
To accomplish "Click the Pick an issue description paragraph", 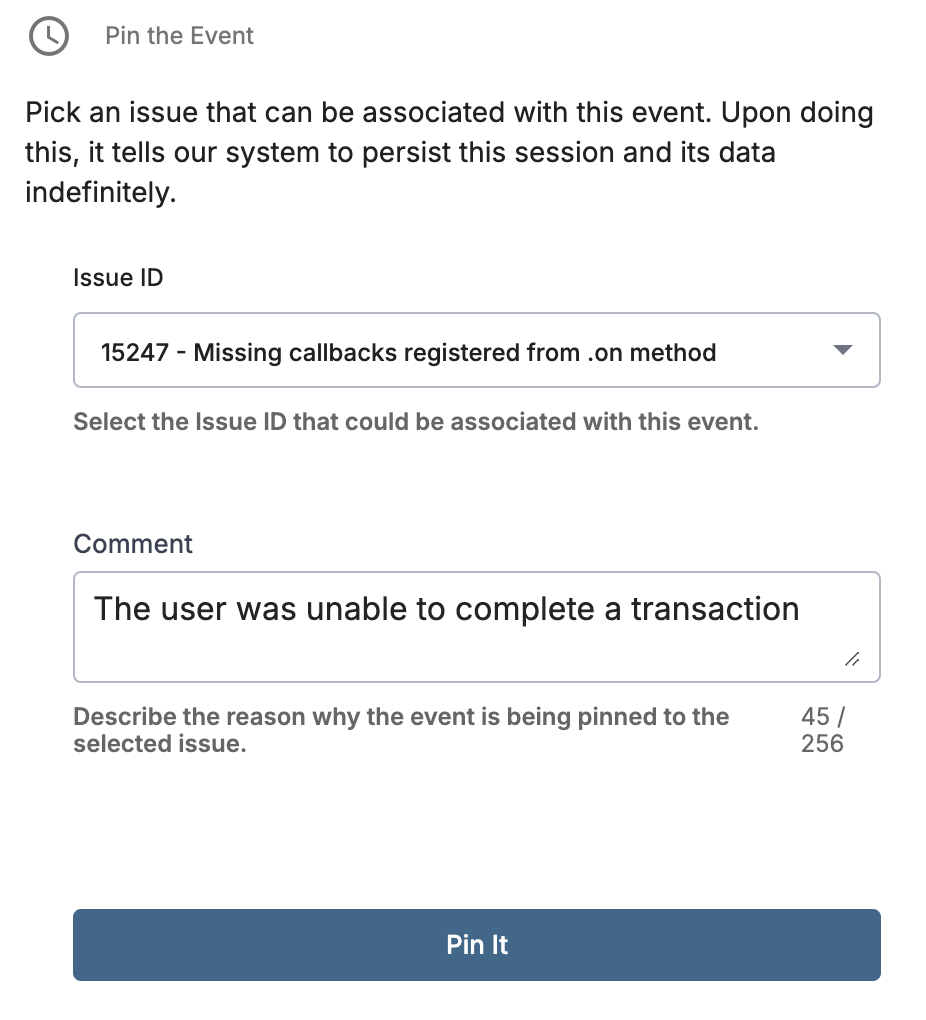I will [449, 152].
